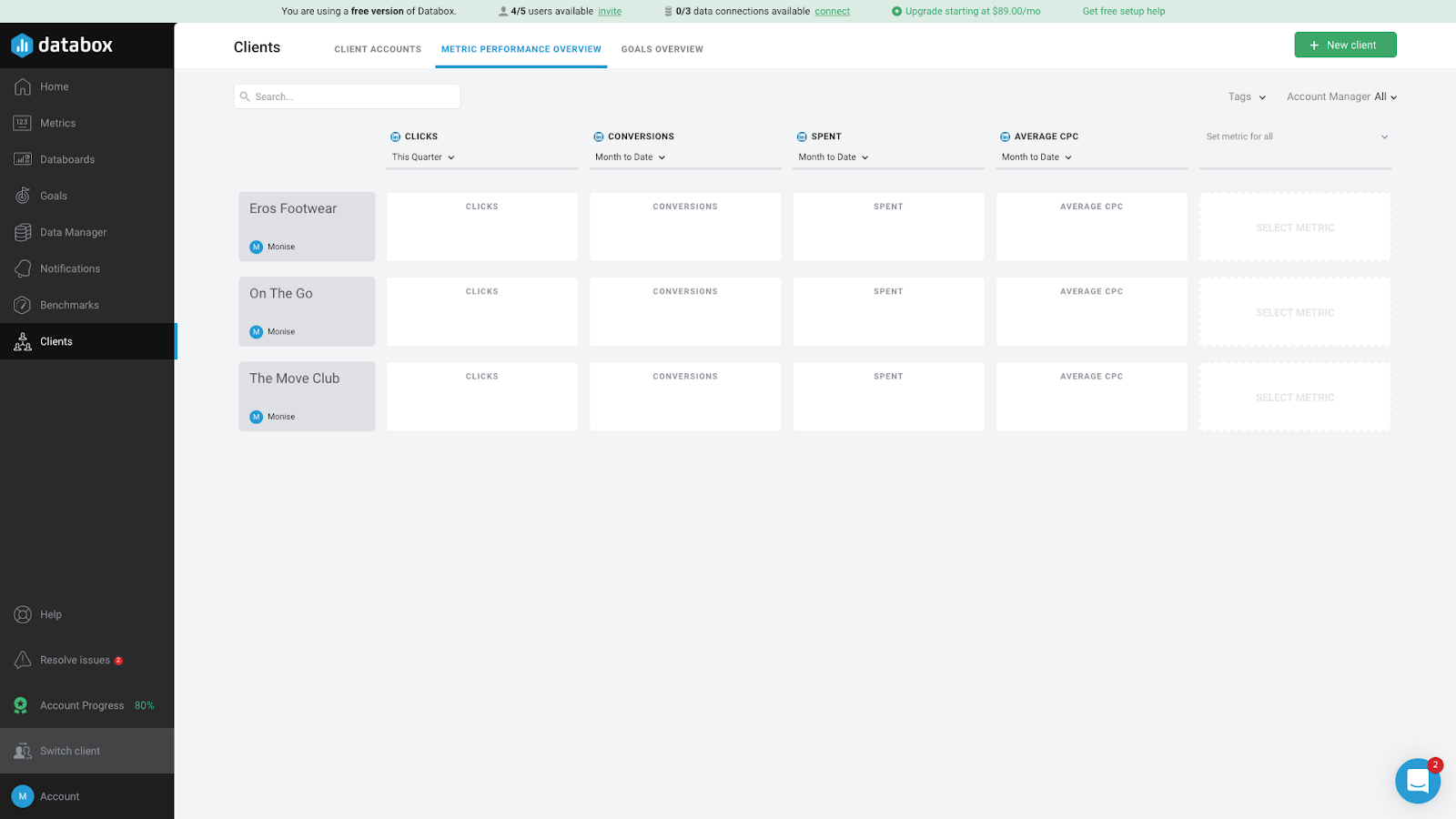Click Select Metric in On The Go row
1456x819 pixels.
click(1295, 312)
